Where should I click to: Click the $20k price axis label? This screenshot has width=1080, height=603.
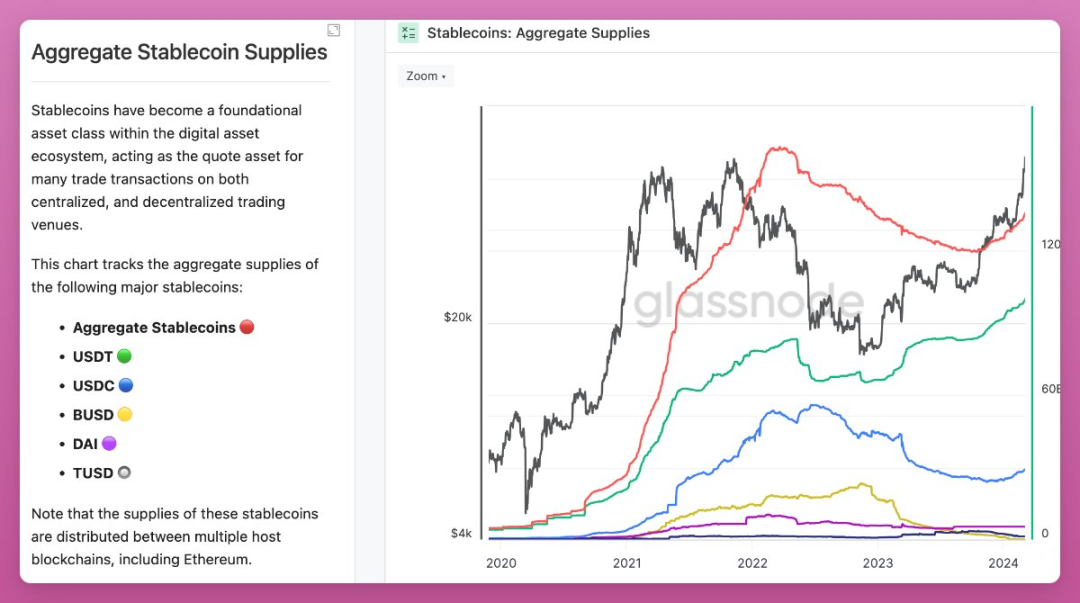pos(458,317)
